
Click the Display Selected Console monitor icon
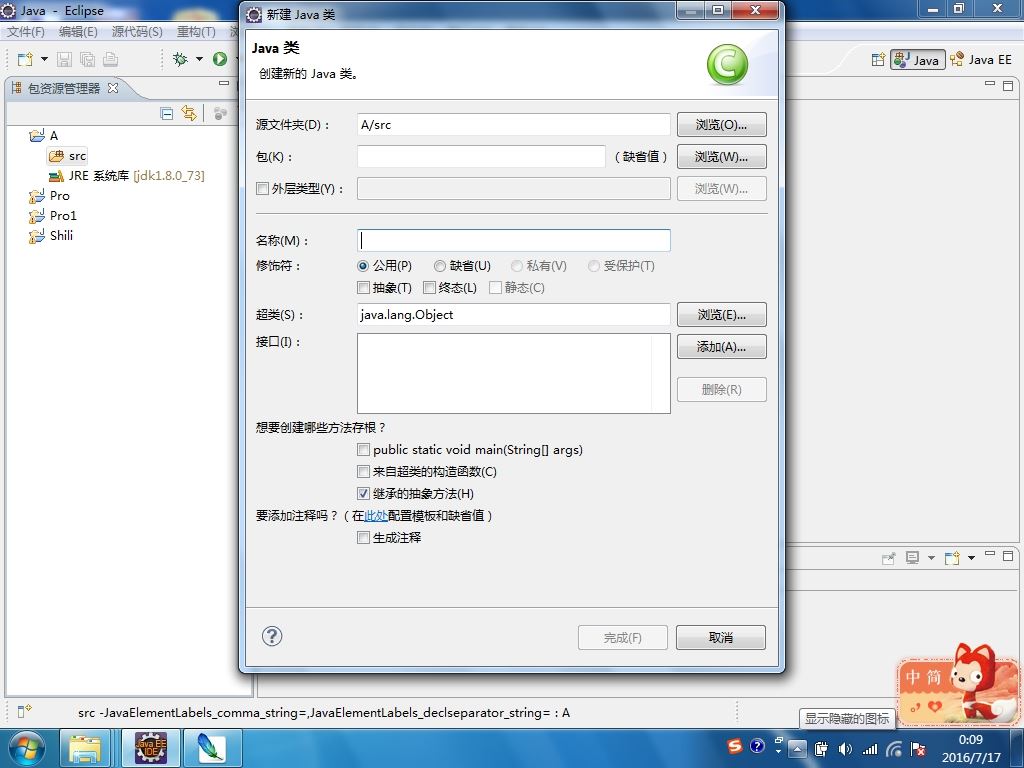click(912, 558)
